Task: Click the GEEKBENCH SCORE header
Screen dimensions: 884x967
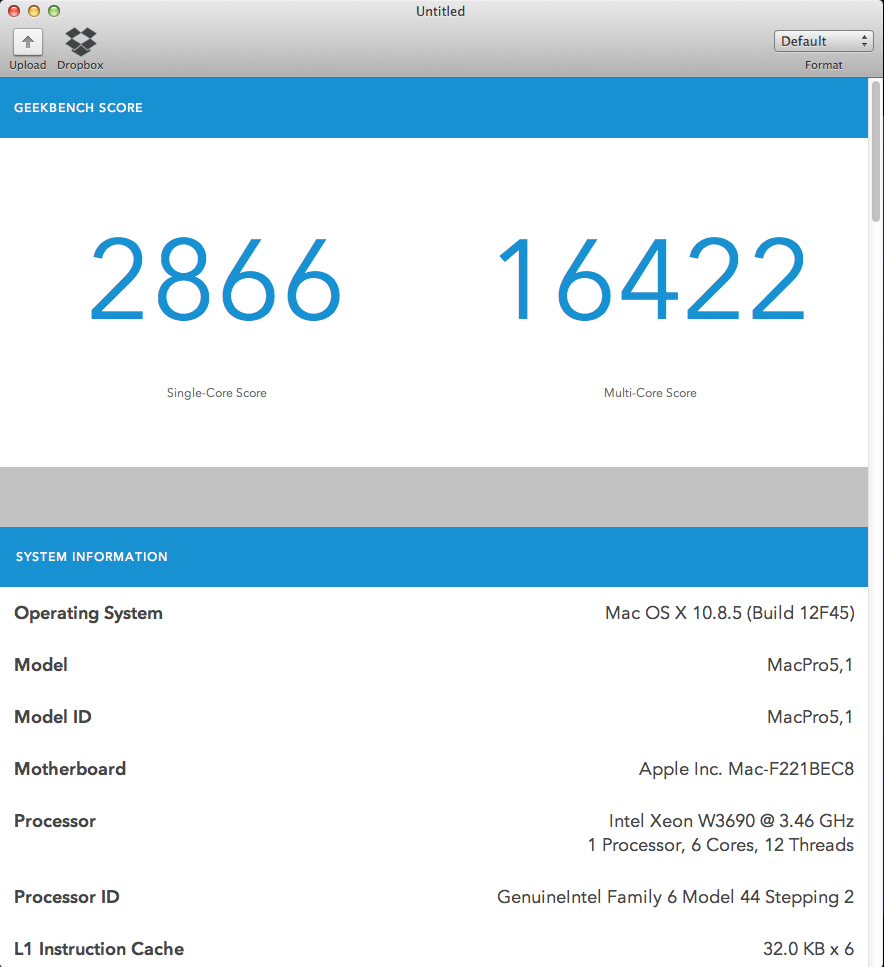Action: coord(78,108)
